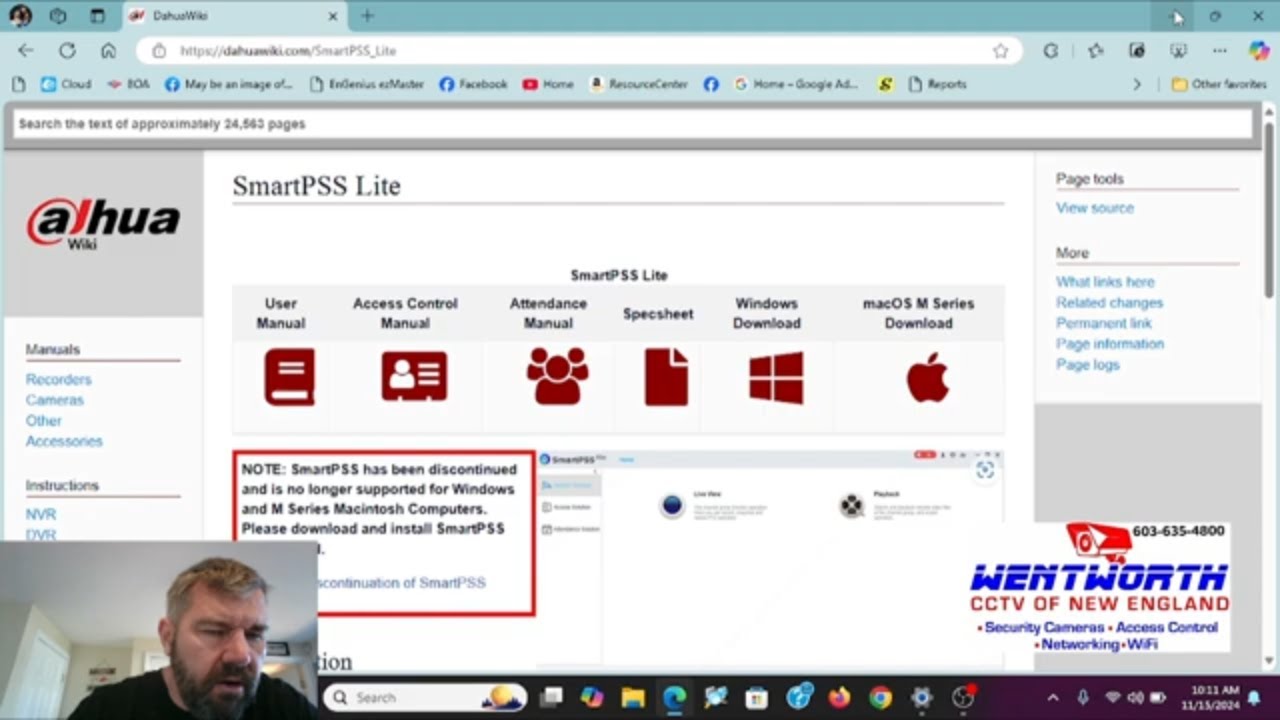Image resolution: width=1280 pixels, height=720 pixels.
Task: Open the Specsheet document icon
Action: [666, 377]
